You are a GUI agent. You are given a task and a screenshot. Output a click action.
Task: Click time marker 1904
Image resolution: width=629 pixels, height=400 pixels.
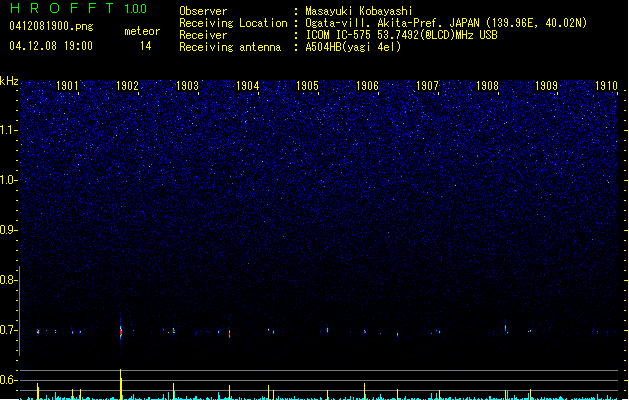248,86
